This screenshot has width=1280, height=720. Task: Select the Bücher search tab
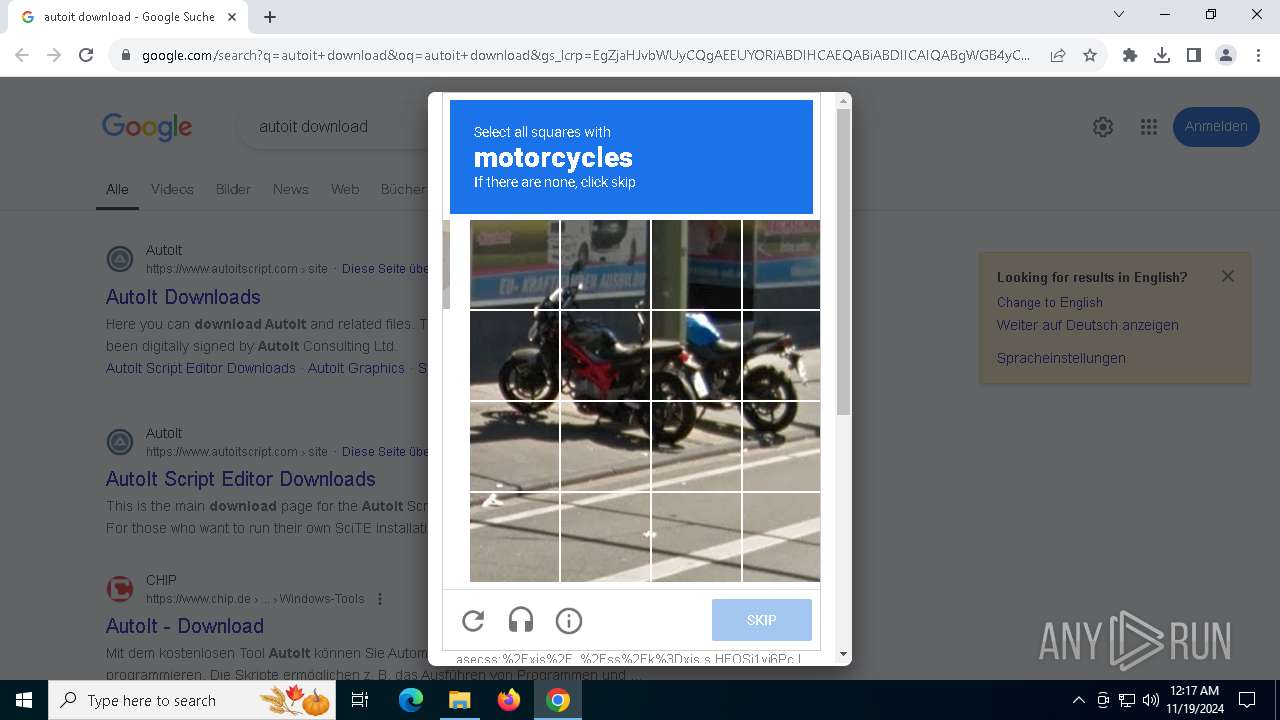[x=403, y=189]
